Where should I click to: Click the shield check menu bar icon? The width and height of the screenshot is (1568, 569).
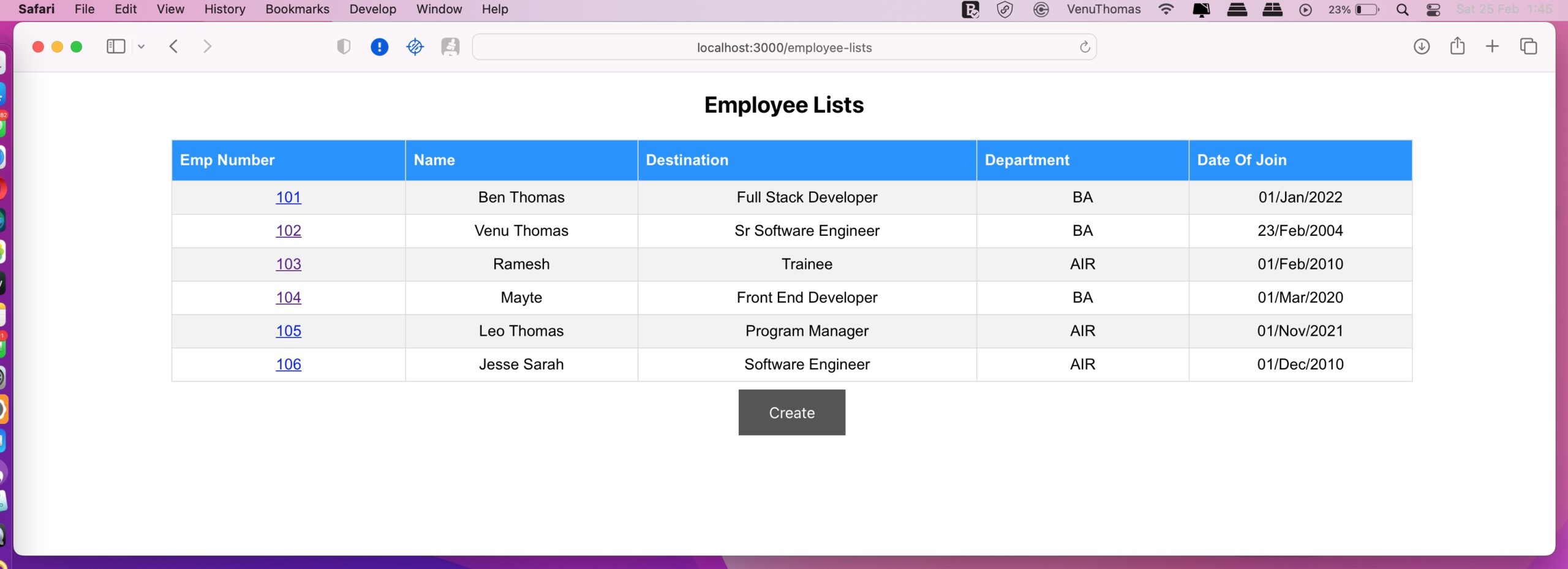point(1005,9)
